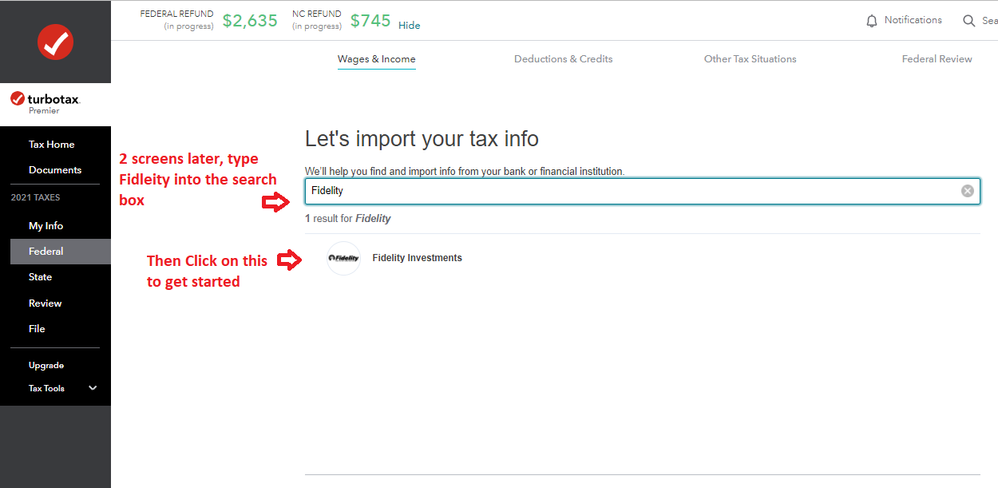This screenshot has width=998, height=488.
Task: Clear the Fidelity search box
Action: [967, 191]
